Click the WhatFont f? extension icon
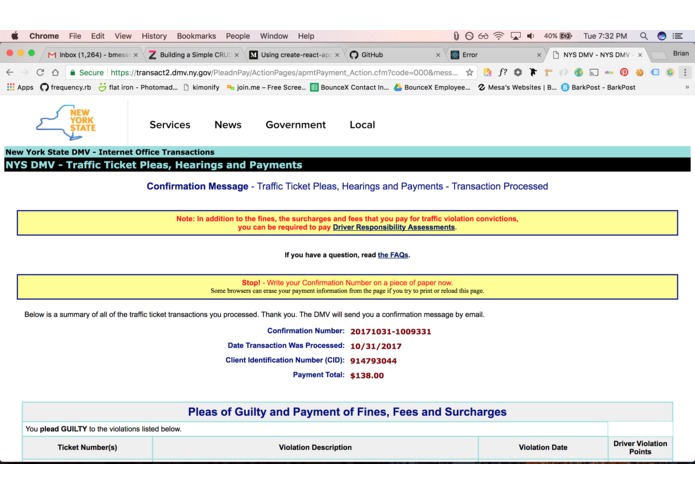 [x=503, y=72]
